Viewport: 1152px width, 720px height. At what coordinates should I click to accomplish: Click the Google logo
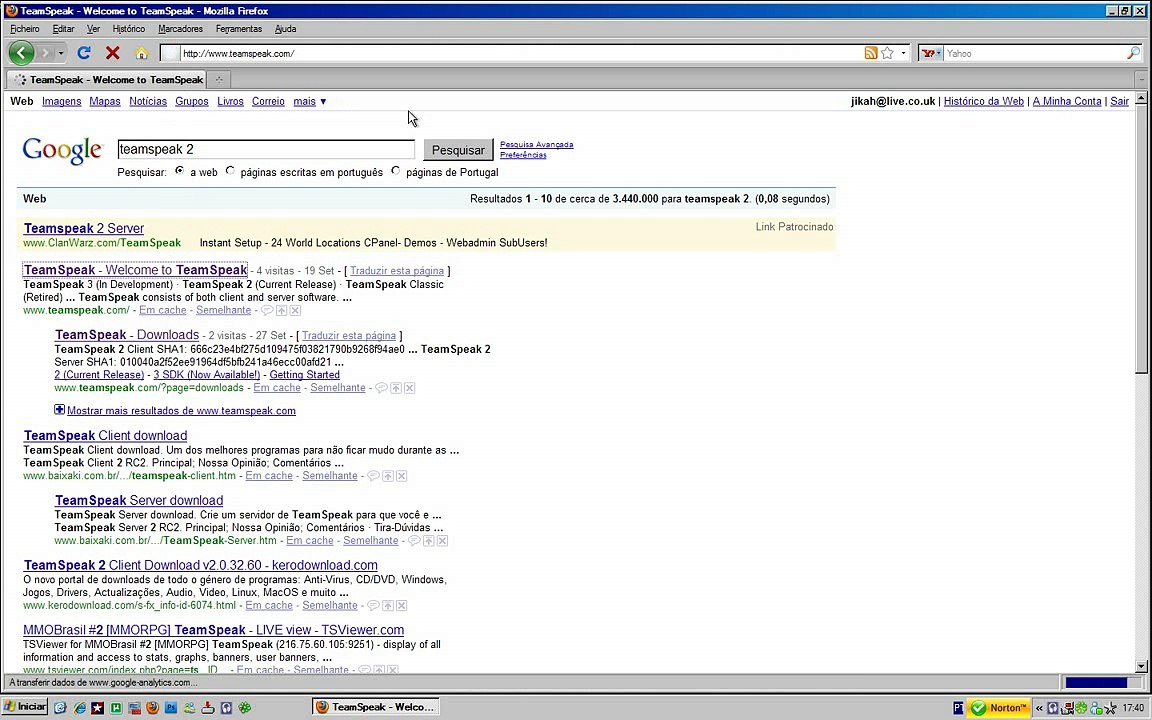pyautogui.click(x=62, y=151)
